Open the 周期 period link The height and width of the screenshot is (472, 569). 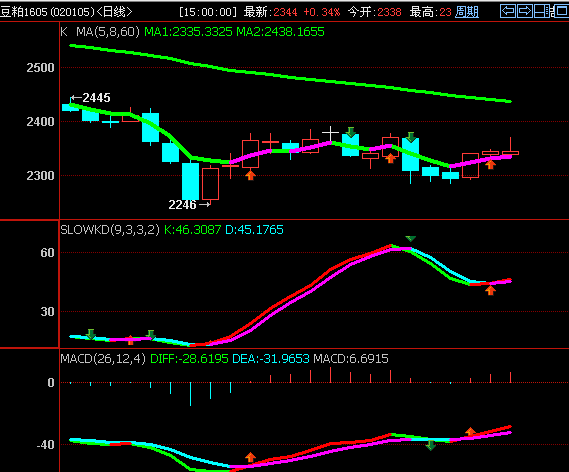[466, 12]
